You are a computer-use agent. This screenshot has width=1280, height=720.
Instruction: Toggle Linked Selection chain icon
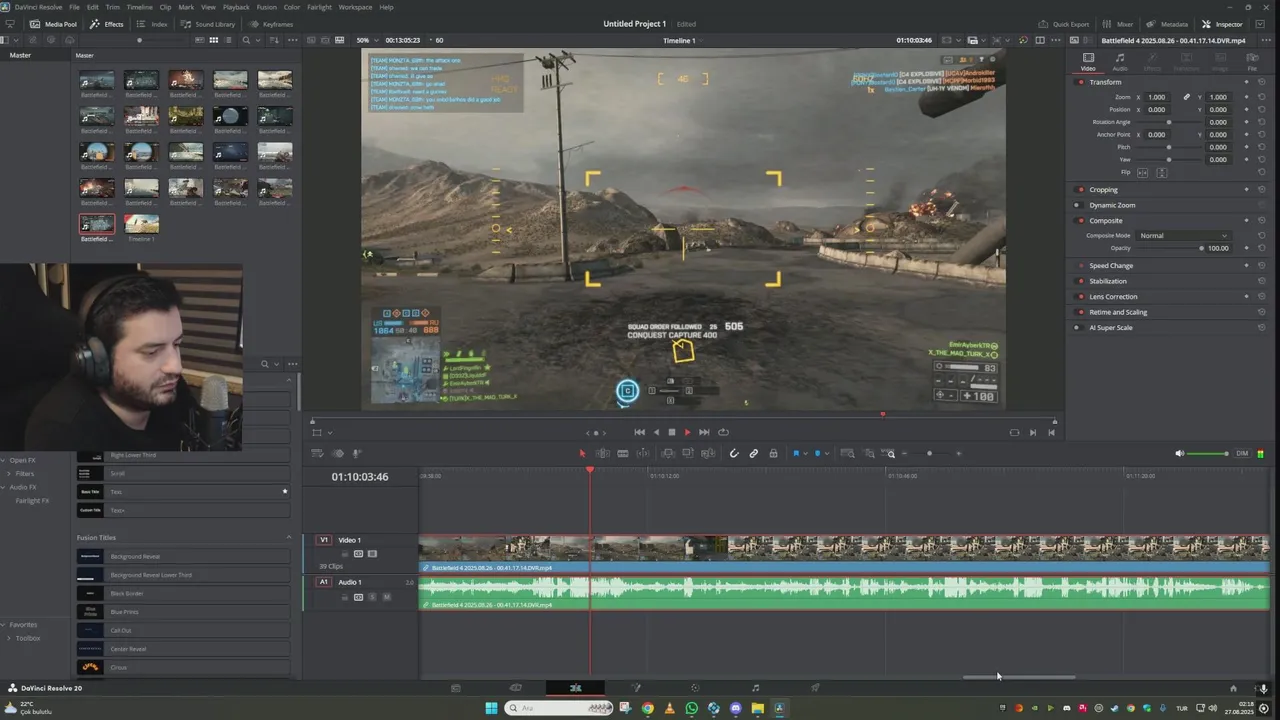pyautogui.click(x=754, y=454)
